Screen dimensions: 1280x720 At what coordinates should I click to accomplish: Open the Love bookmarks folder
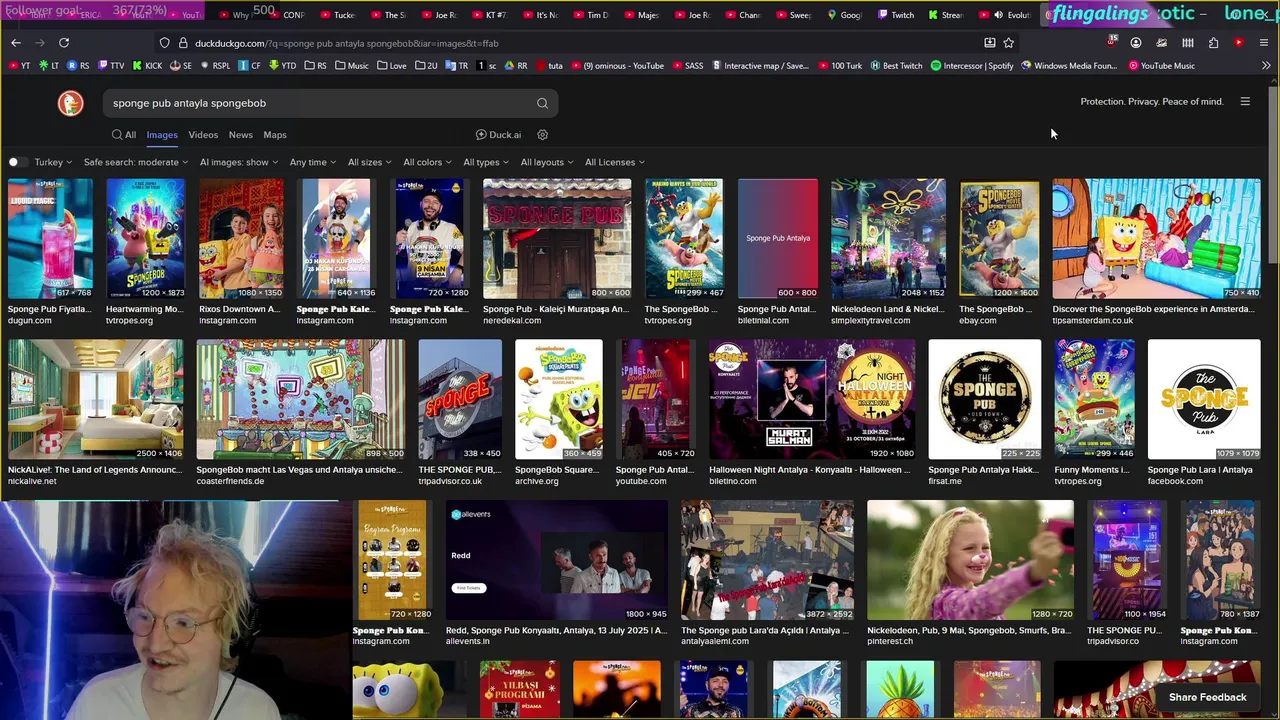pyautogui.click(x=392, y=66)
